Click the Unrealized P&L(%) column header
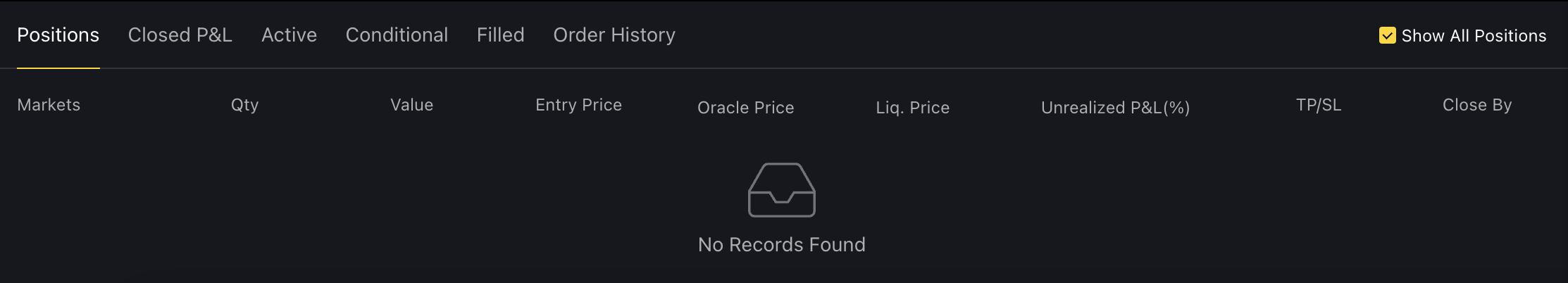 [1115, 108]
